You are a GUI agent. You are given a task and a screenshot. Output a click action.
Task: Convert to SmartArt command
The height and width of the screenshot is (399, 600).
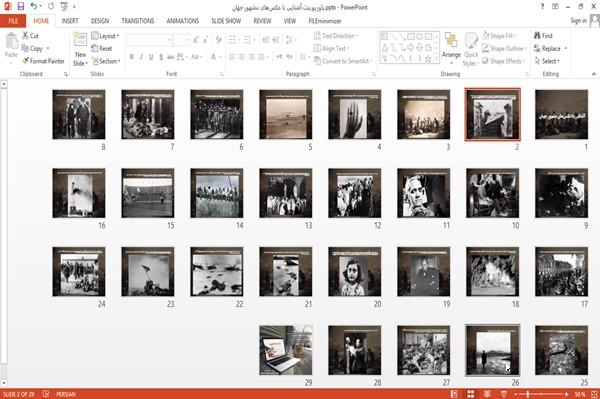pyautogui.click(x=342, y=61)
